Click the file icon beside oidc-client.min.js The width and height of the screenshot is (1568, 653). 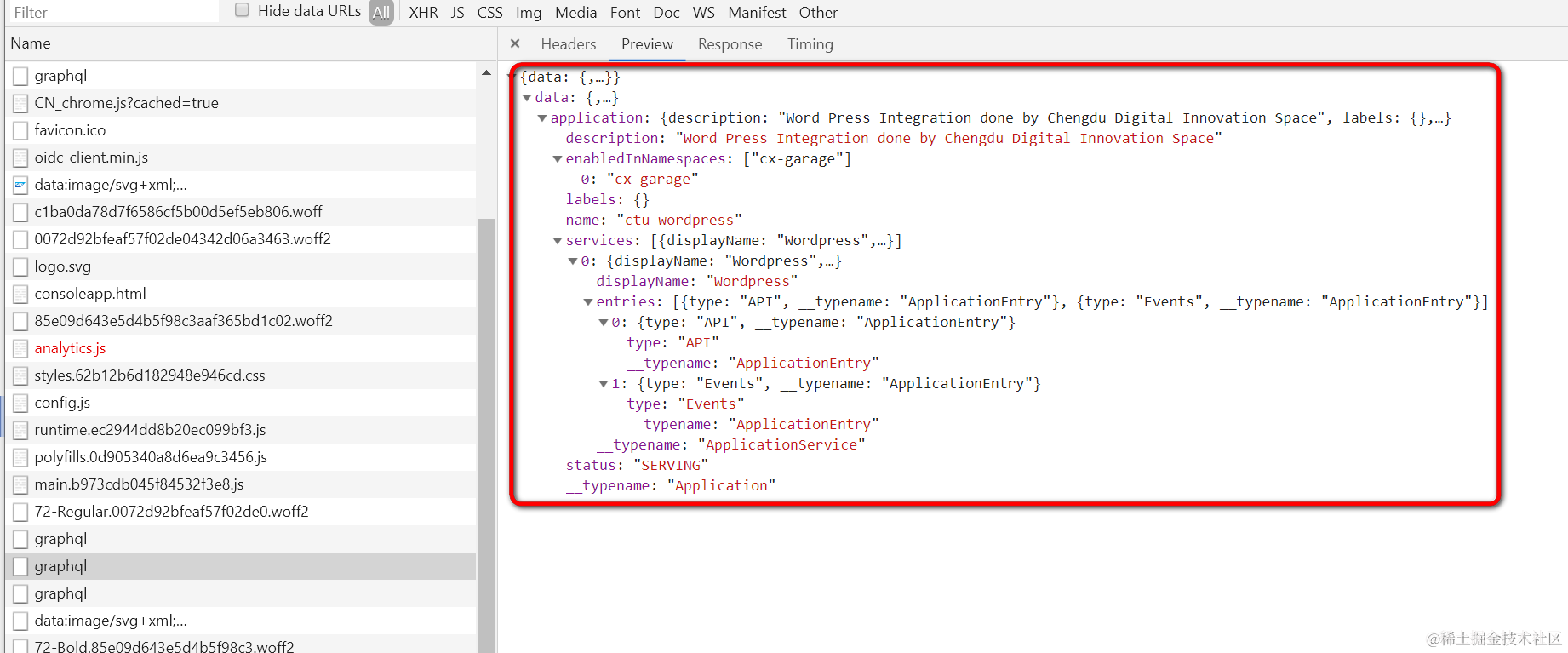[x=20, y=158]
